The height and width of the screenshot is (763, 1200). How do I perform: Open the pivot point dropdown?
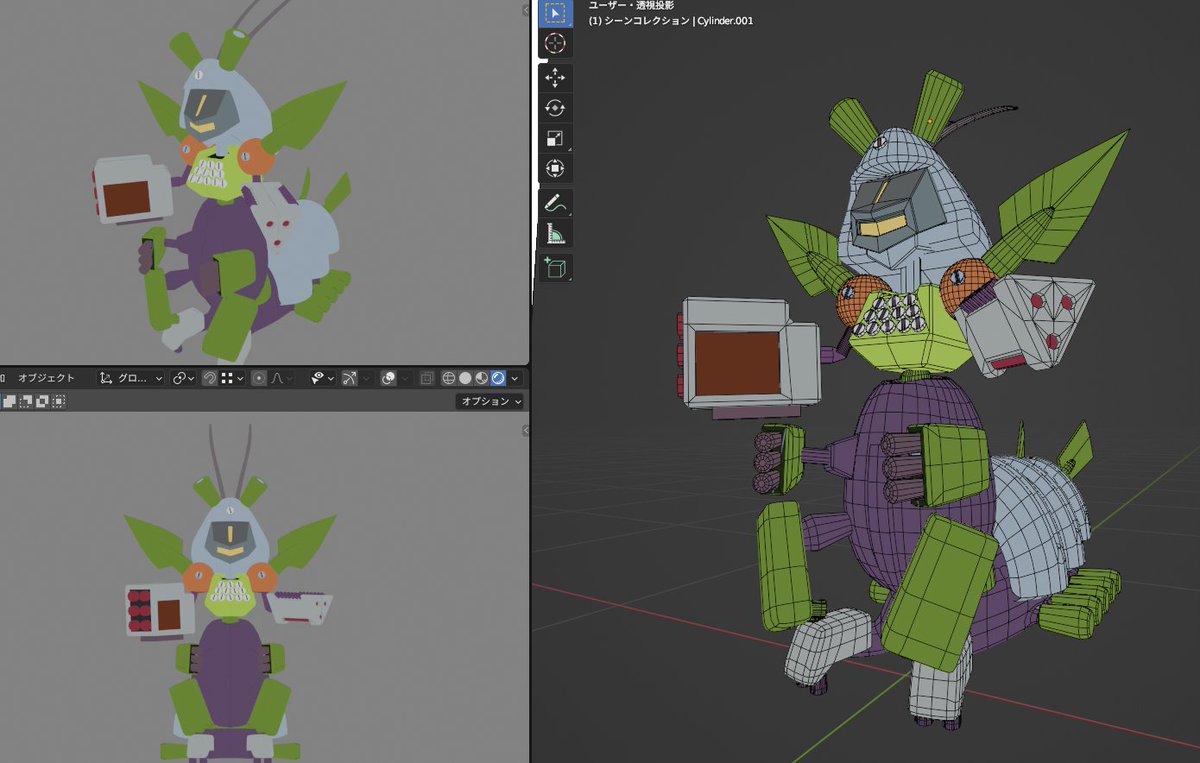tap(182, 378)
